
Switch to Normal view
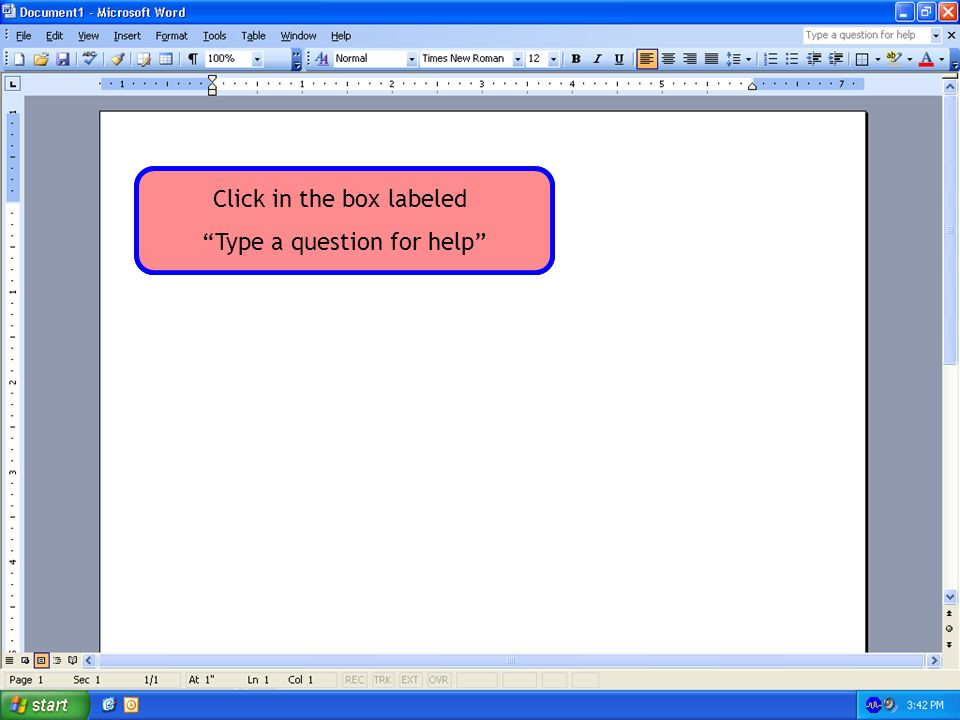tap(9, 661)
